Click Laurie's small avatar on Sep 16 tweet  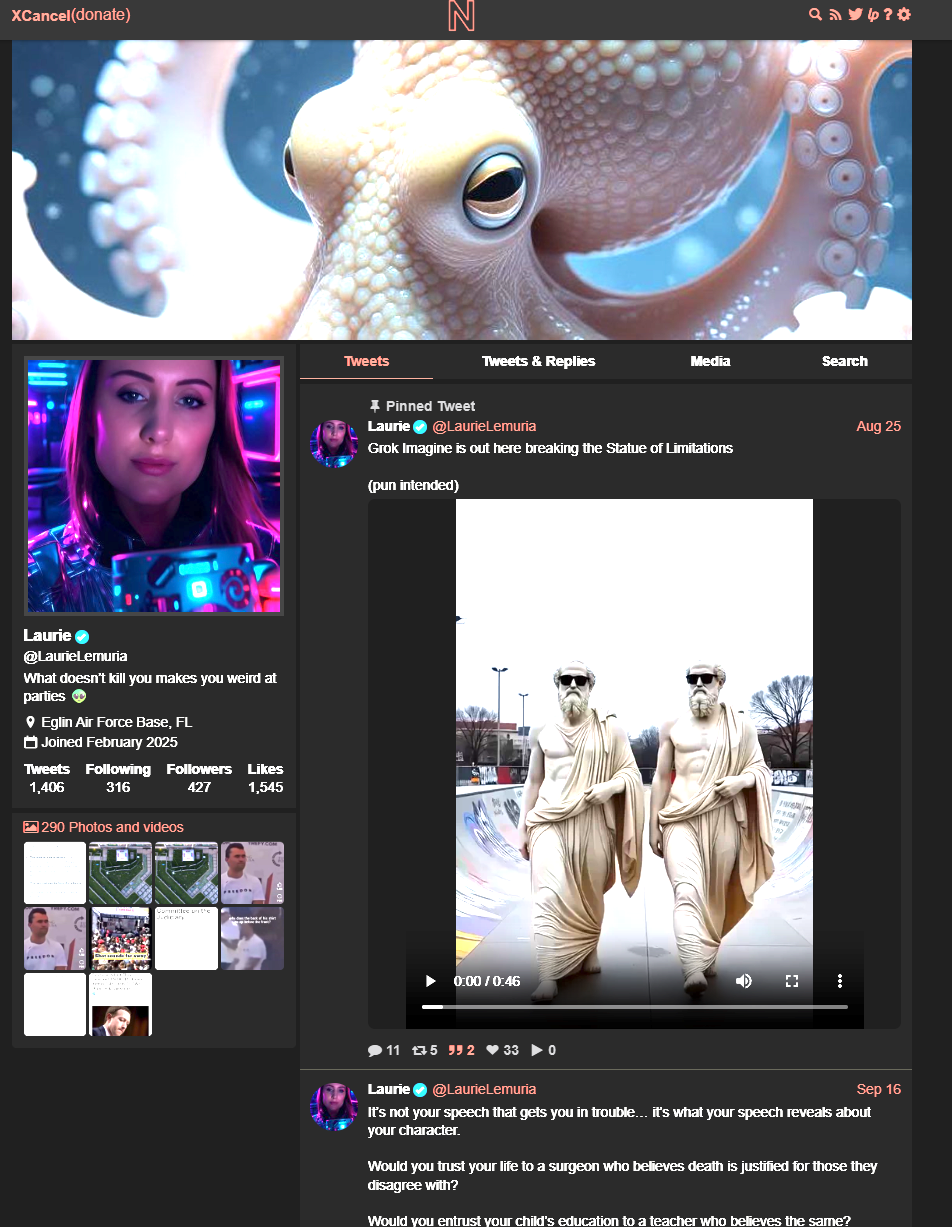(334, 1106)
